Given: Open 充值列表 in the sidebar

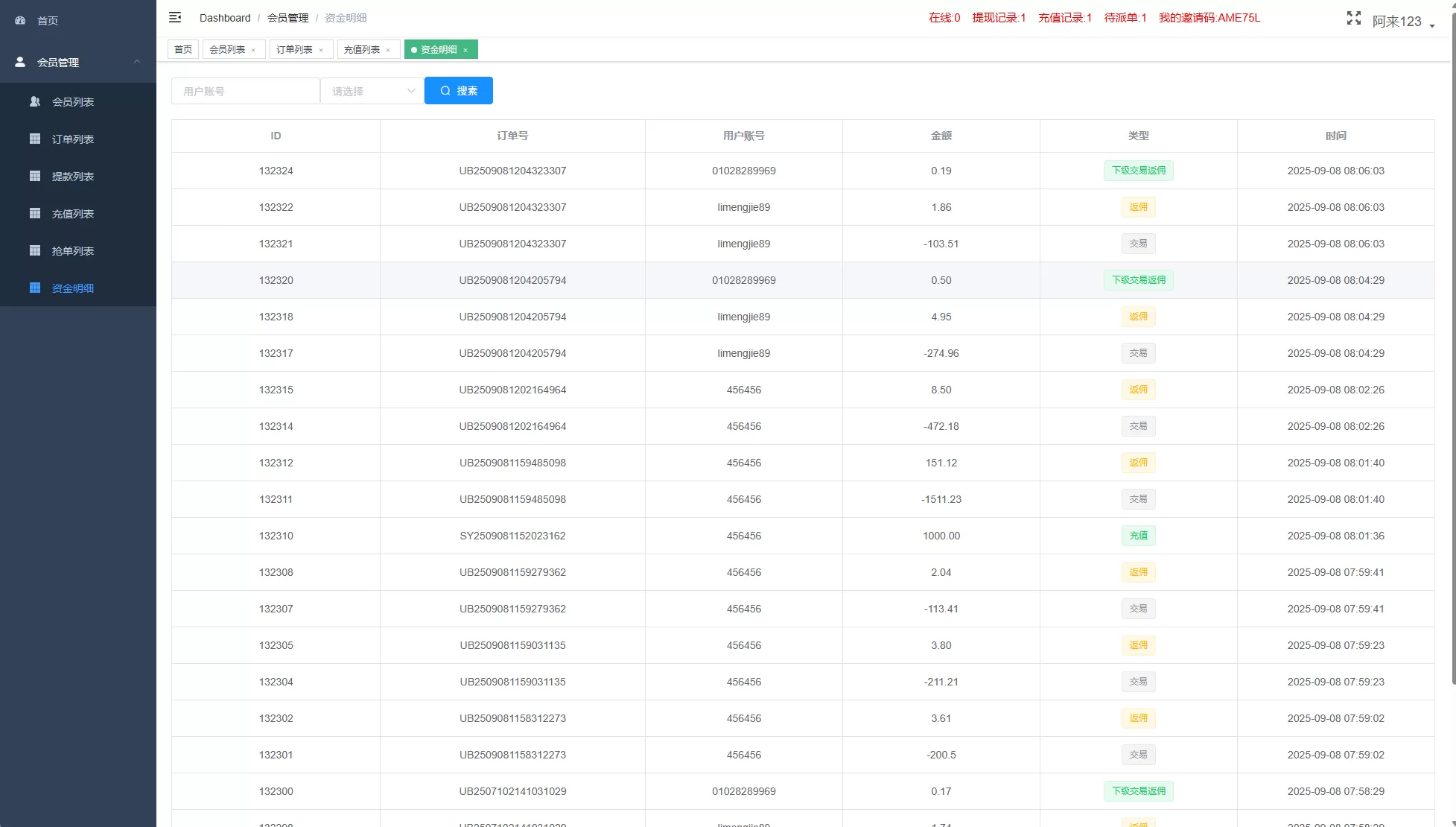Looking at the screenshot, I should (x=72, y=214).
